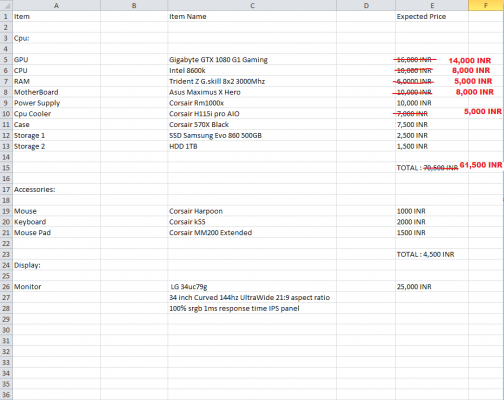Click the '2,500 INR' price cell

[432, 135]
